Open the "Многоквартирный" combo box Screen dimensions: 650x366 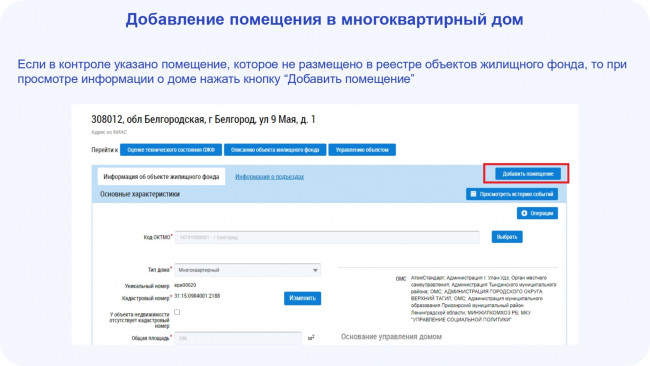[x=247, y=270]
